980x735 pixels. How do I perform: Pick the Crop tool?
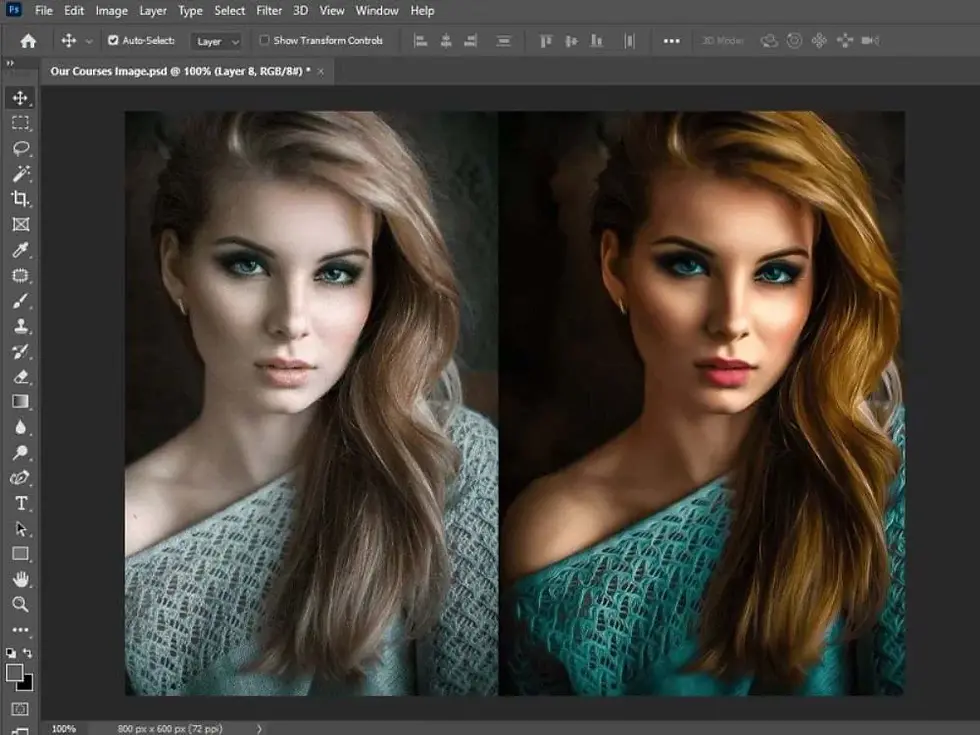(20, 199)
